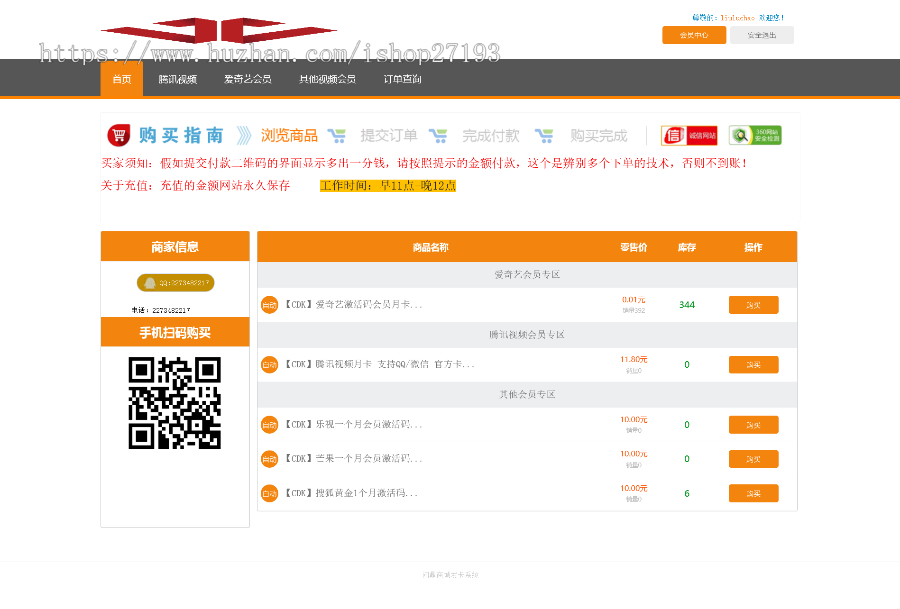This screenshot has width=900, height=609.
Task: Click 自动 badge on 乐视 row
Action: [x=269, y=425]
